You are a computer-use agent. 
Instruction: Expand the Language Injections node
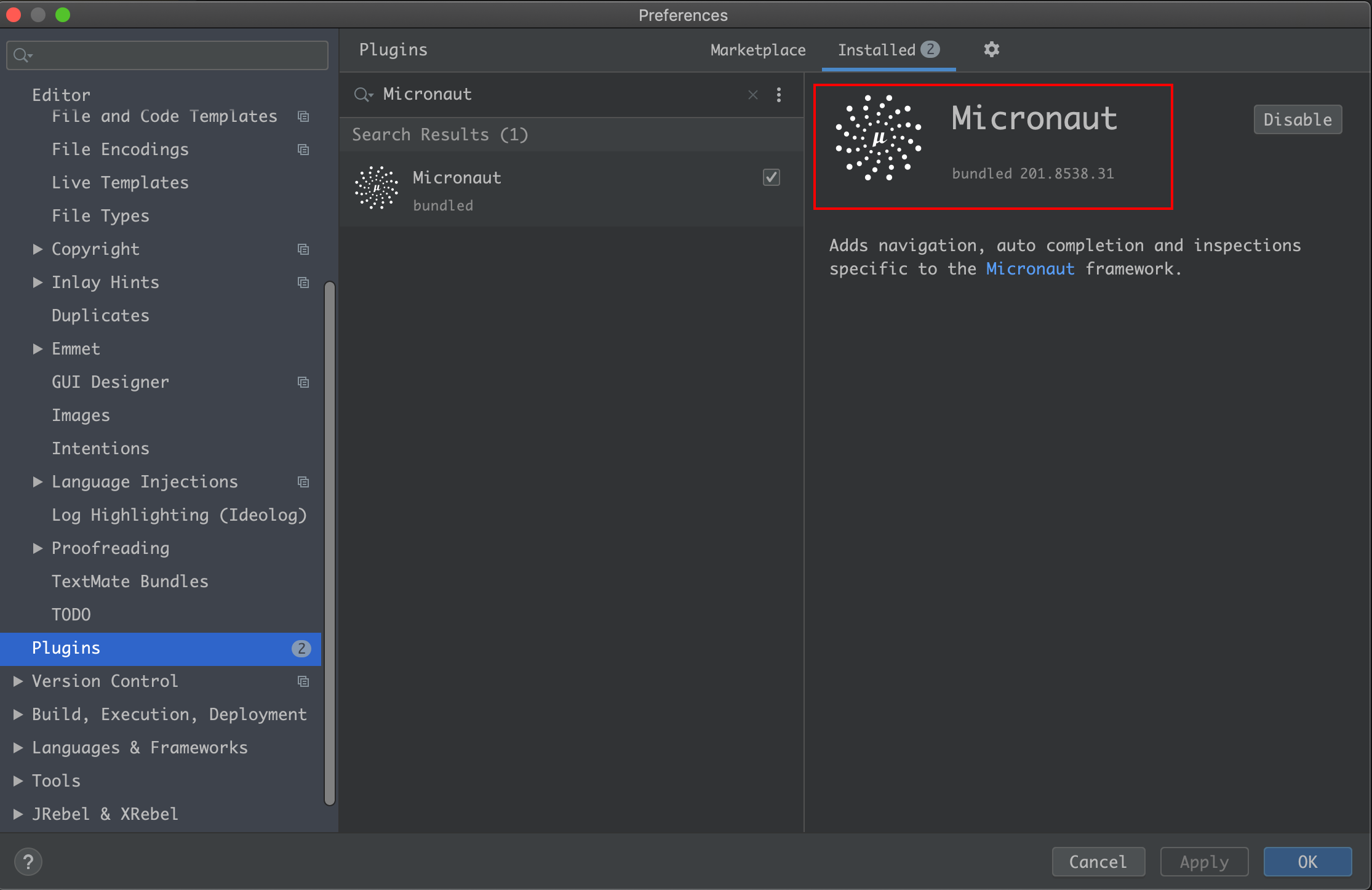(38, 482)
